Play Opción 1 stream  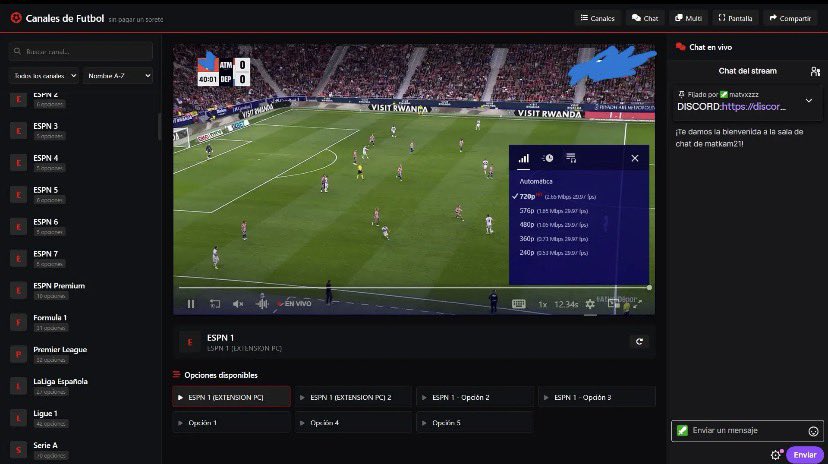point(231,422)
